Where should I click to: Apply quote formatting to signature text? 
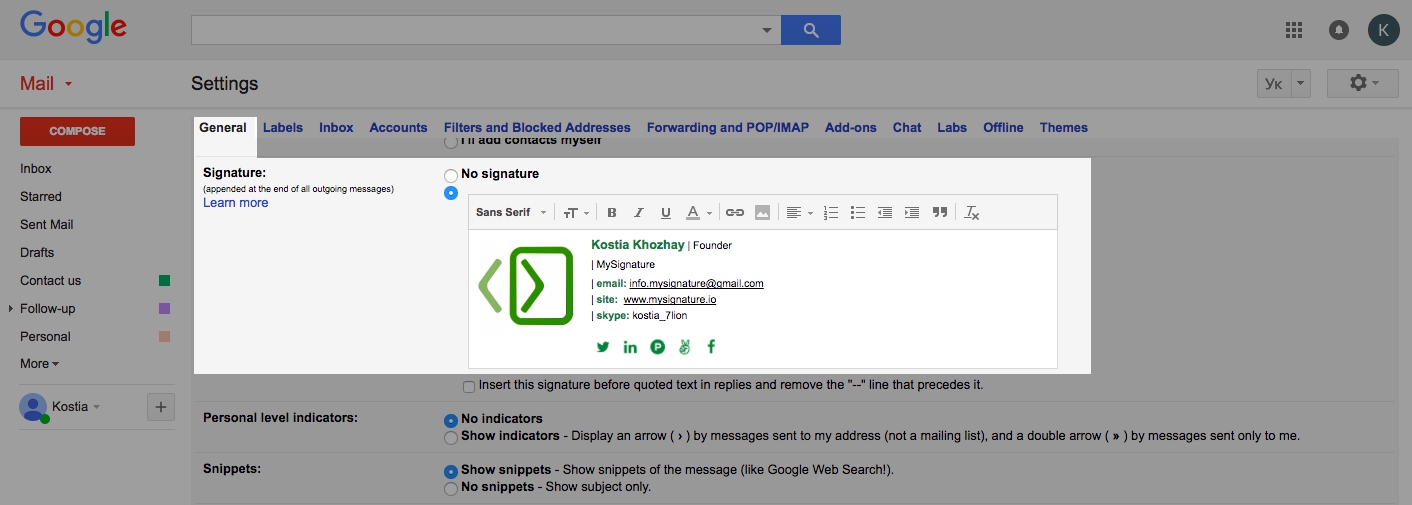pyautogui.click(x=939, y=212)
